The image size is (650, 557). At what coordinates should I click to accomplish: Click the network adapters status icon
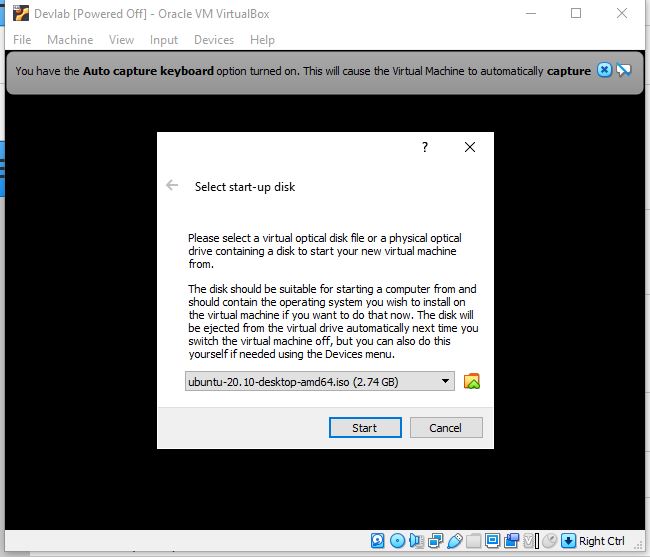[x=435, y=541]
